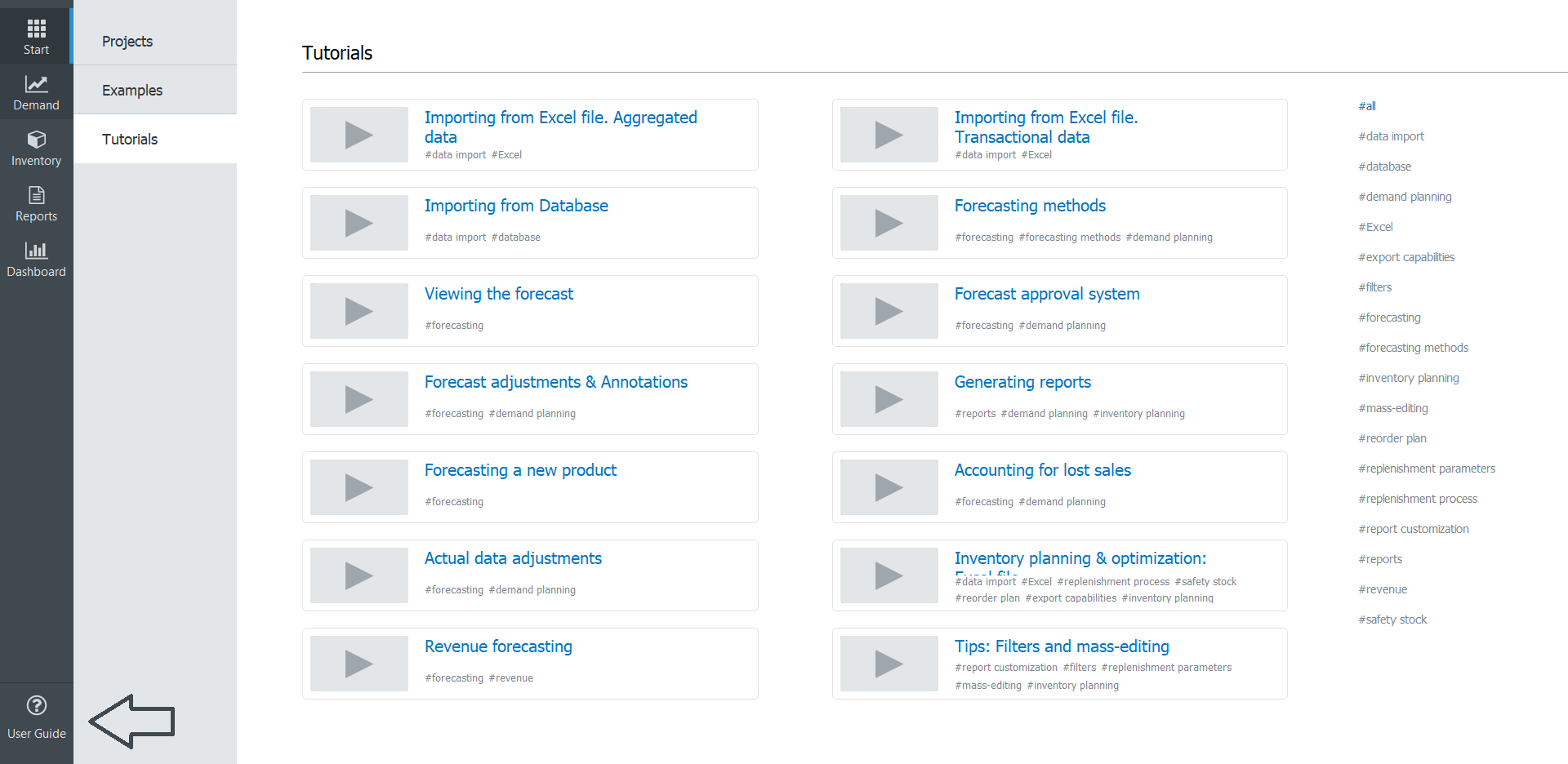Select the Tutorials tab
Screen dimensions: 1568x764
pyautogui.click(x=130, y=140)
